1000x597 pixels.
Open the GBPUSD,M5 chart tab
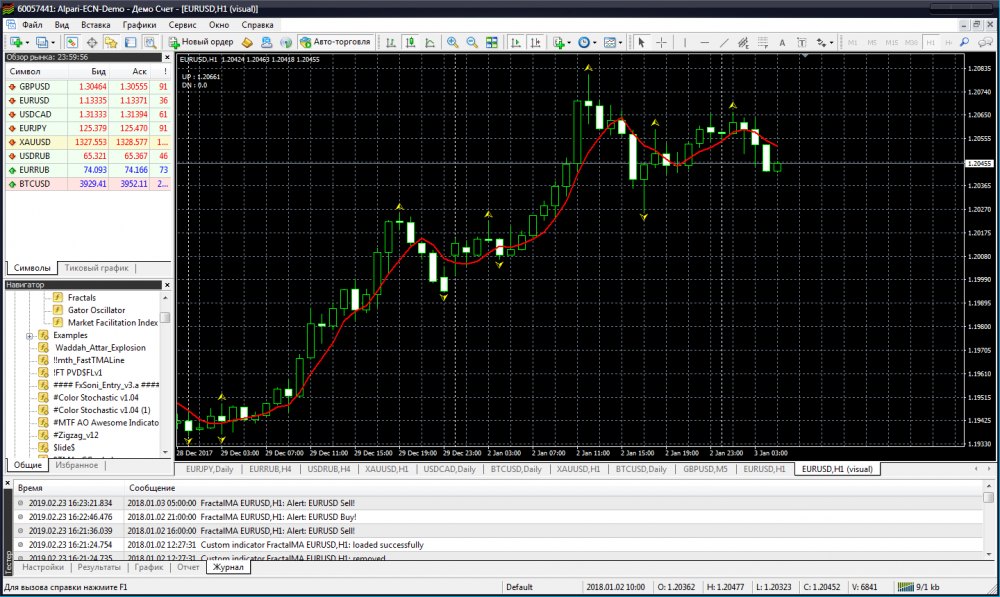pyautogui.click(x=705, y=469)
